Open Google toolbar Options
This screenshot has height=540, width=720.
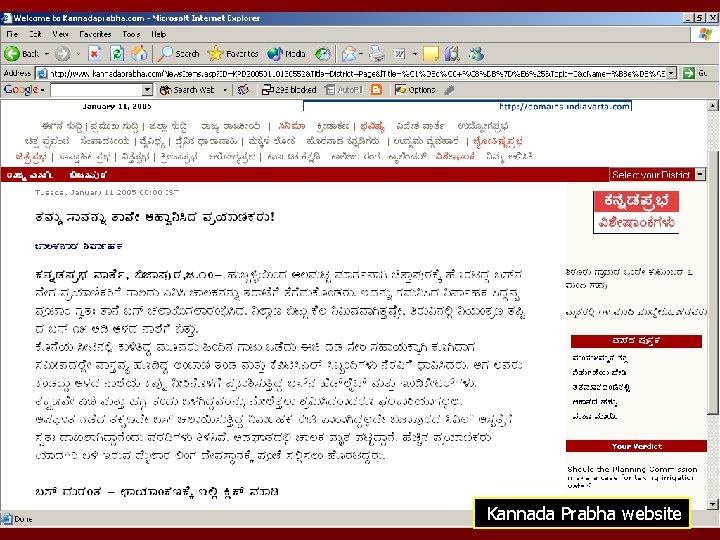(415, 90)
